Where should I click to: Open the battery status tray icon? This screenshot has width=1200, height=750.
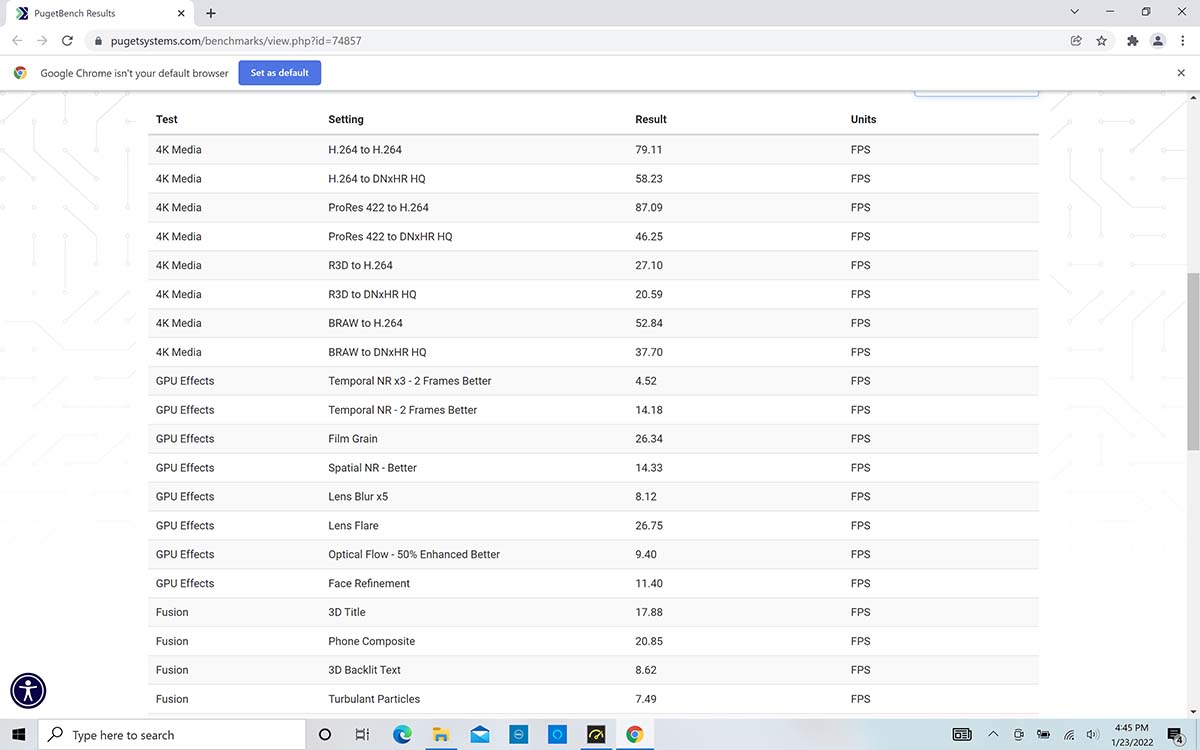pyautogui.click(x=1044, y=735)
